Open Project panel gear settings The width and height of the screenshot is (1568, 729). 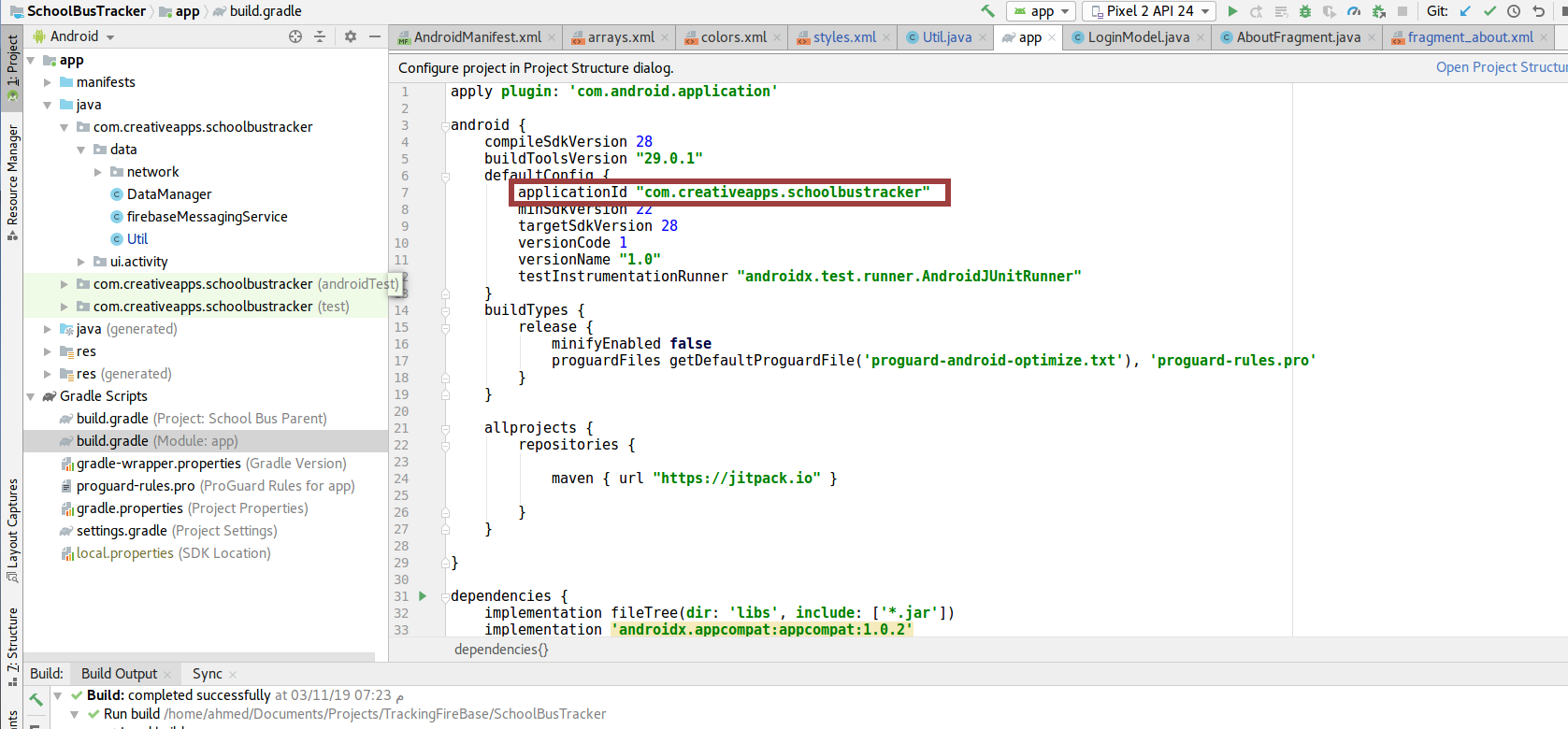tap(351, 36)
